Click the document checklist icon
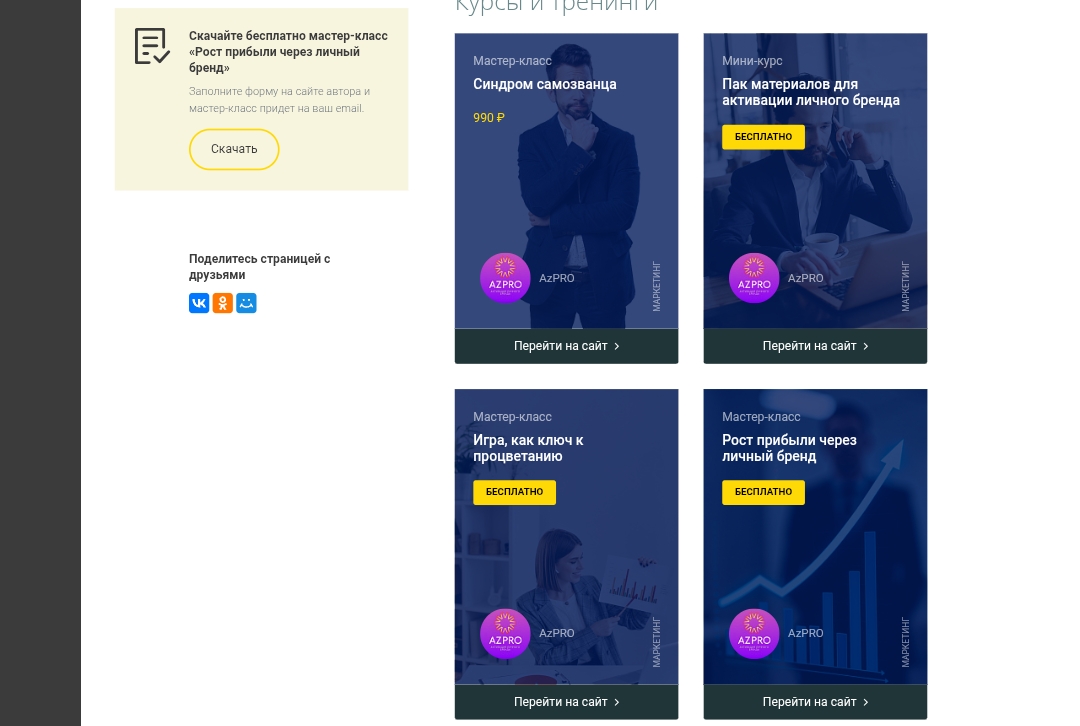Screen dimensions: 1080x726 pos(152,46)
